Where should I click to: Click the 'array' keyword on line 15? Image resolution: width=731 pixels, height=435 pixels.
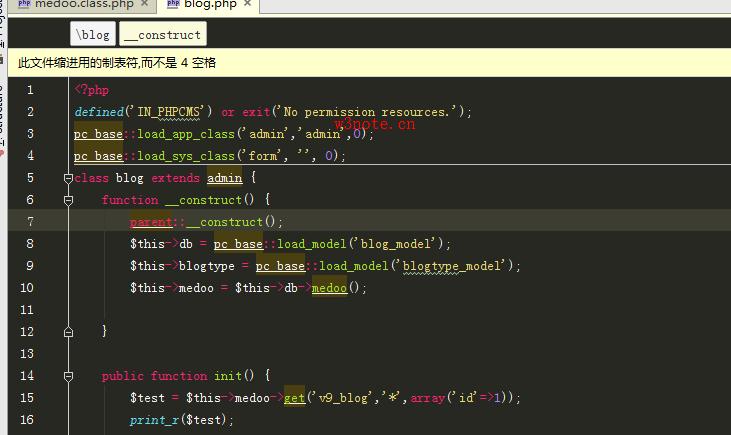pos(428,398)
